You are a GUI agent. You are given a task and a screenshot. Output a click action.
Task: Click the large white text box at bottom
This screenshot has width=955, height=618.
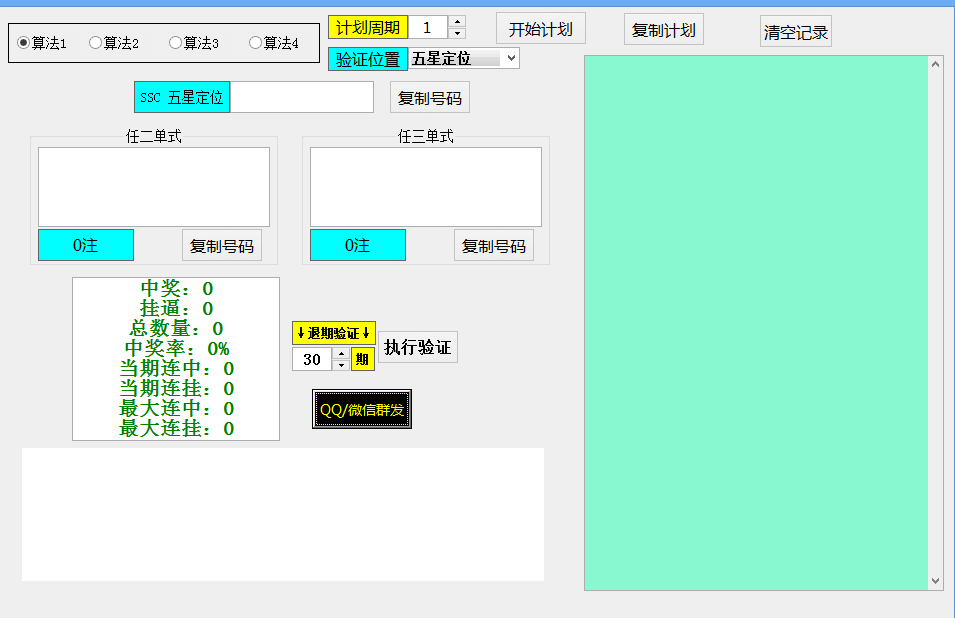coord(283,514)
